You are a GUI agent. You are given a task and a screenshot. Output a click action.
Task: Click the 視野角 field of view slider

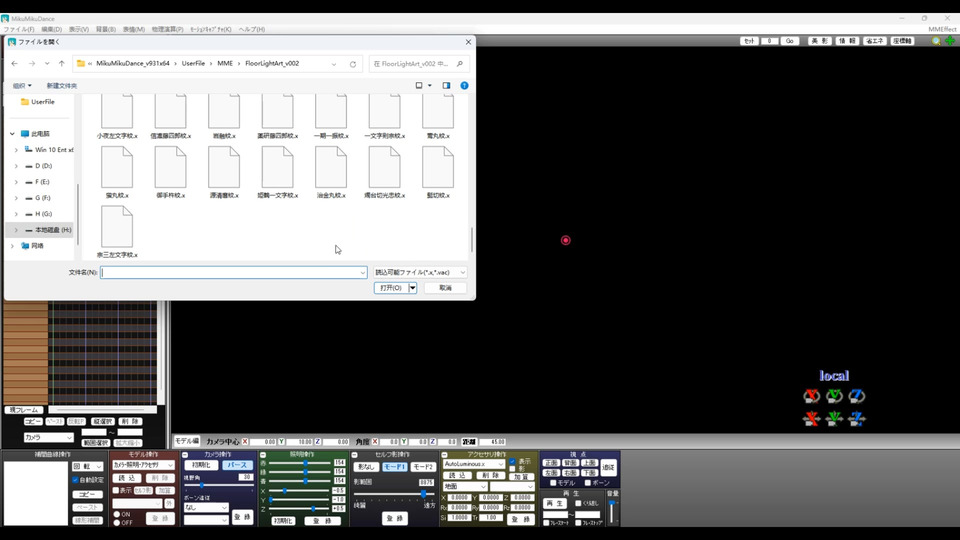[x=217, y=485]
